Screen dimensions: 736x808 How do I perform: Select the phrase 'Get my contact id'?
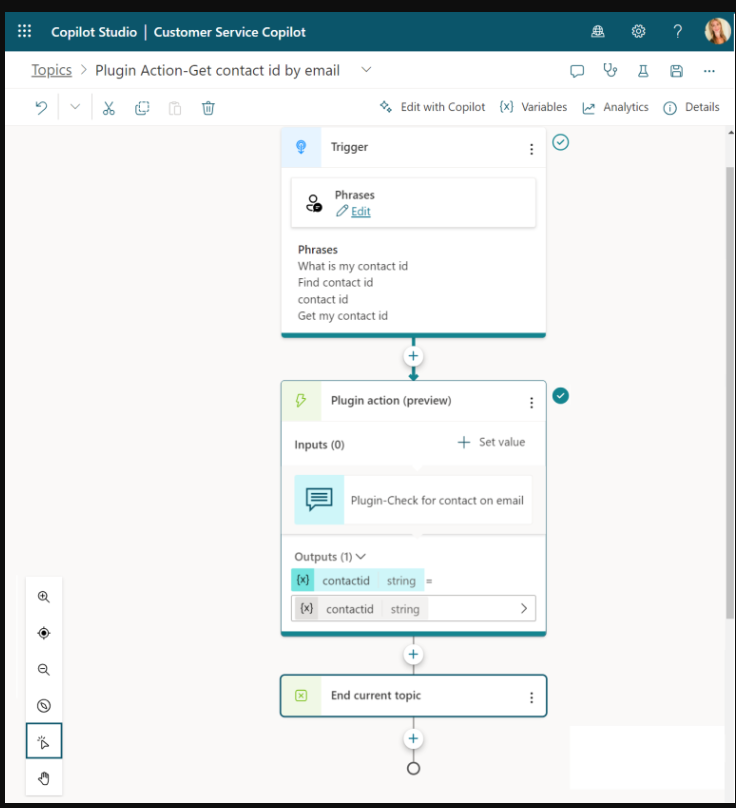[x=342, y=316]
